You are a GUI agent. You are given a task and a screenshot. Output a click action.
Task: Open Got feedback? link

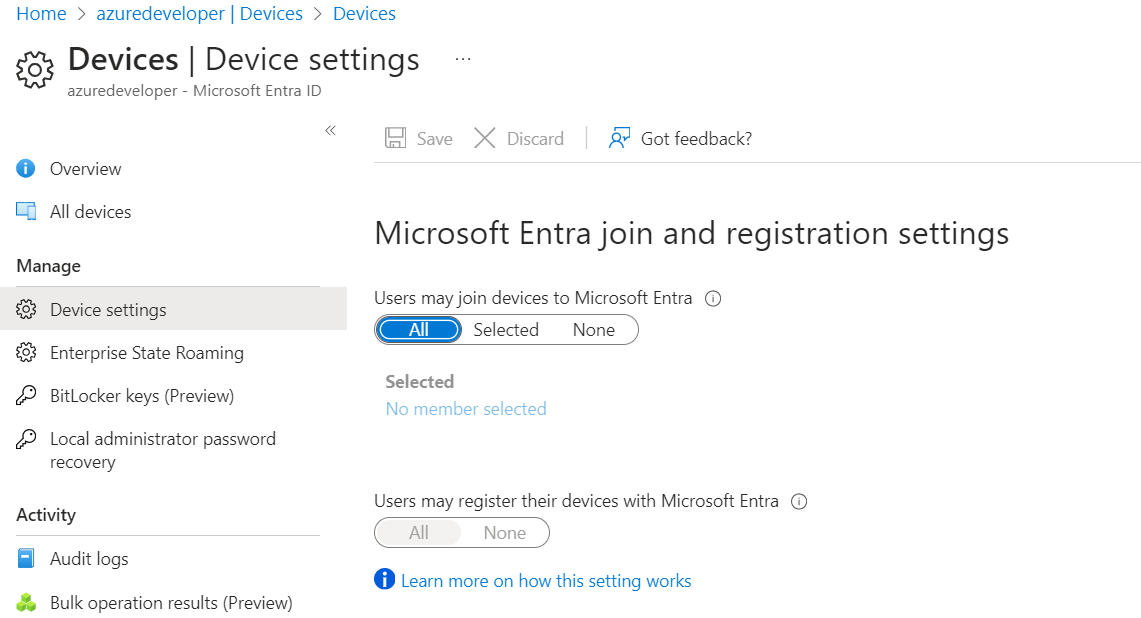(x=696, y=139)
